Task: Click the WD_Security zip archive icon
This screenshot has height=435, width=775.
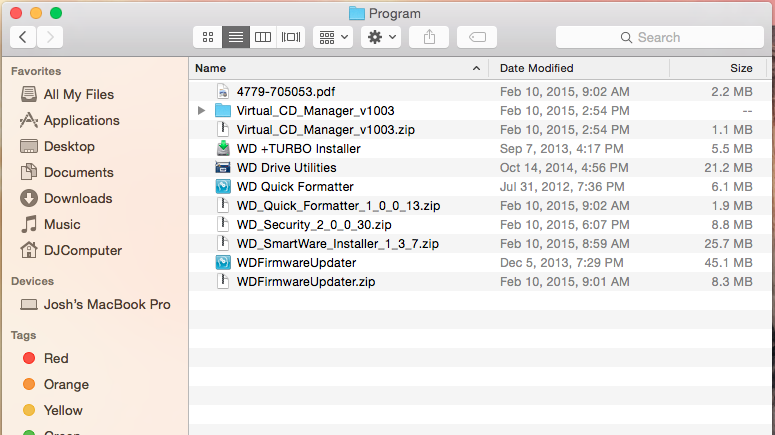Action: point(223,224)
